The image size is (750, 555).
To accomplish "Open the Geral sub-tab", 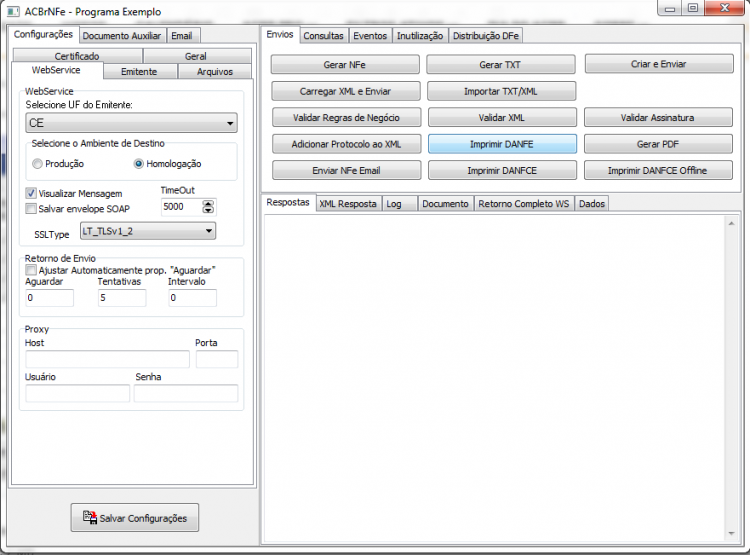I will 196,56.
